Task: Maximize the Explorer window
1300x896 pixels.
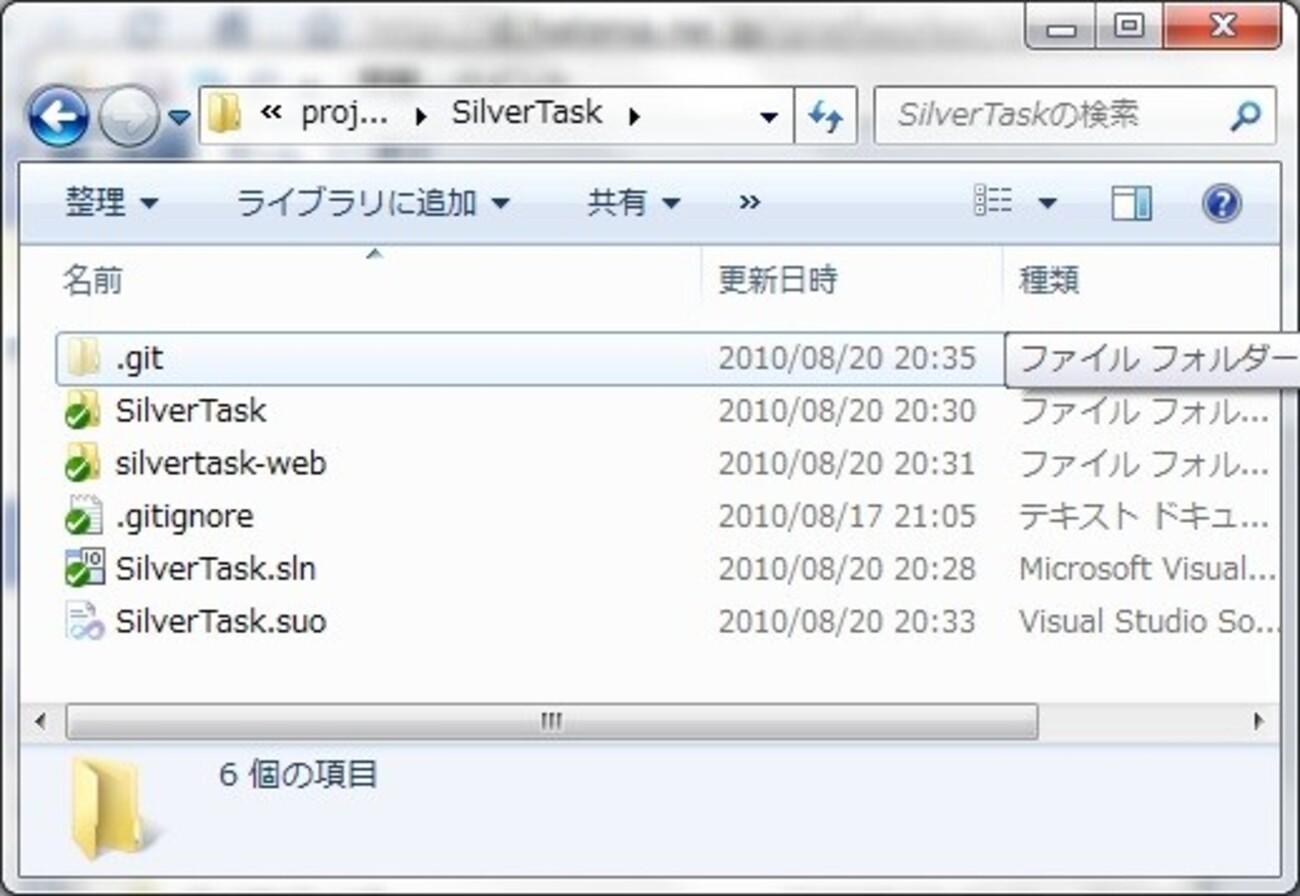Action: (x=1129, y=26)
